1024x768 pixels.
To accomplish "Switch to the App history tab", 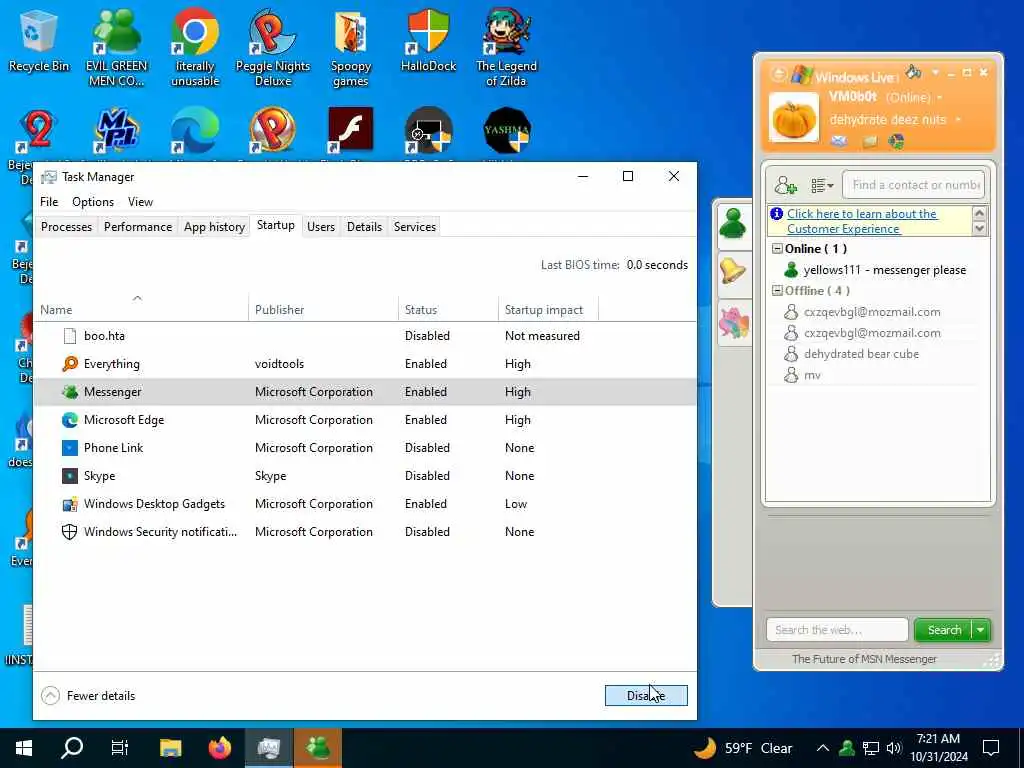I will pyautogui.click(x=214, y=227).
